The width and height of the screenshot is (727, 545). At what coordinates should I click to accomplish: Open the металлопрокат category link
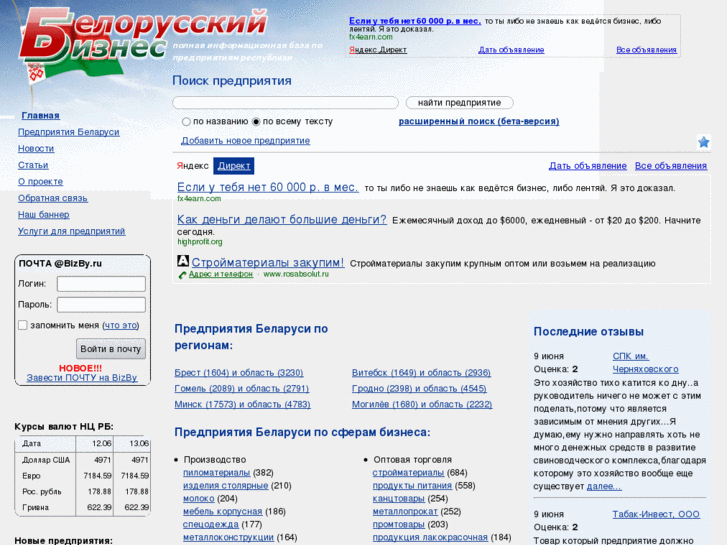pyautogui.click(x=405, y=512)
